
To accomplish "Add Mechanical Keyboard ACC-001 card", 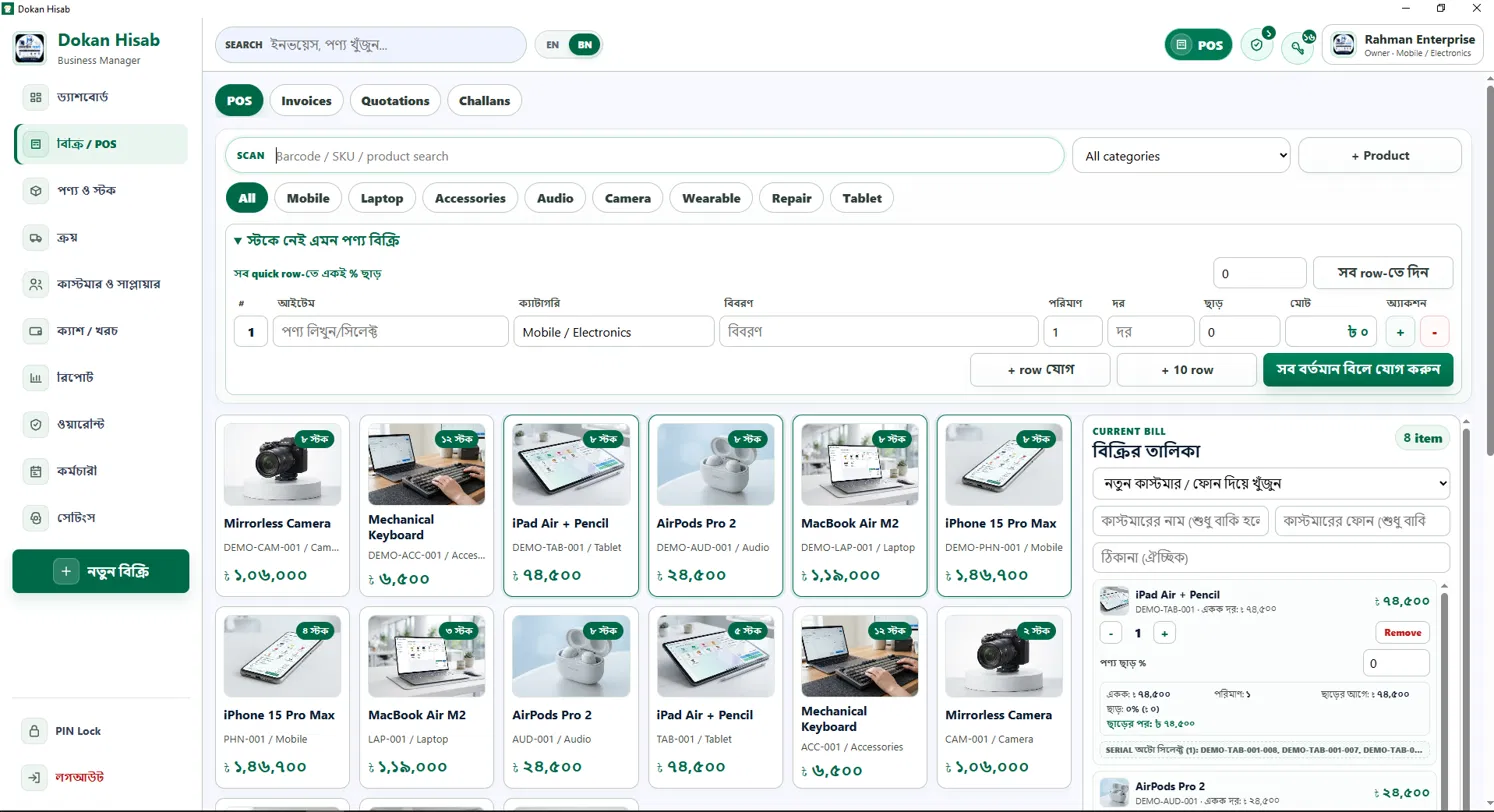I will 859,698.
